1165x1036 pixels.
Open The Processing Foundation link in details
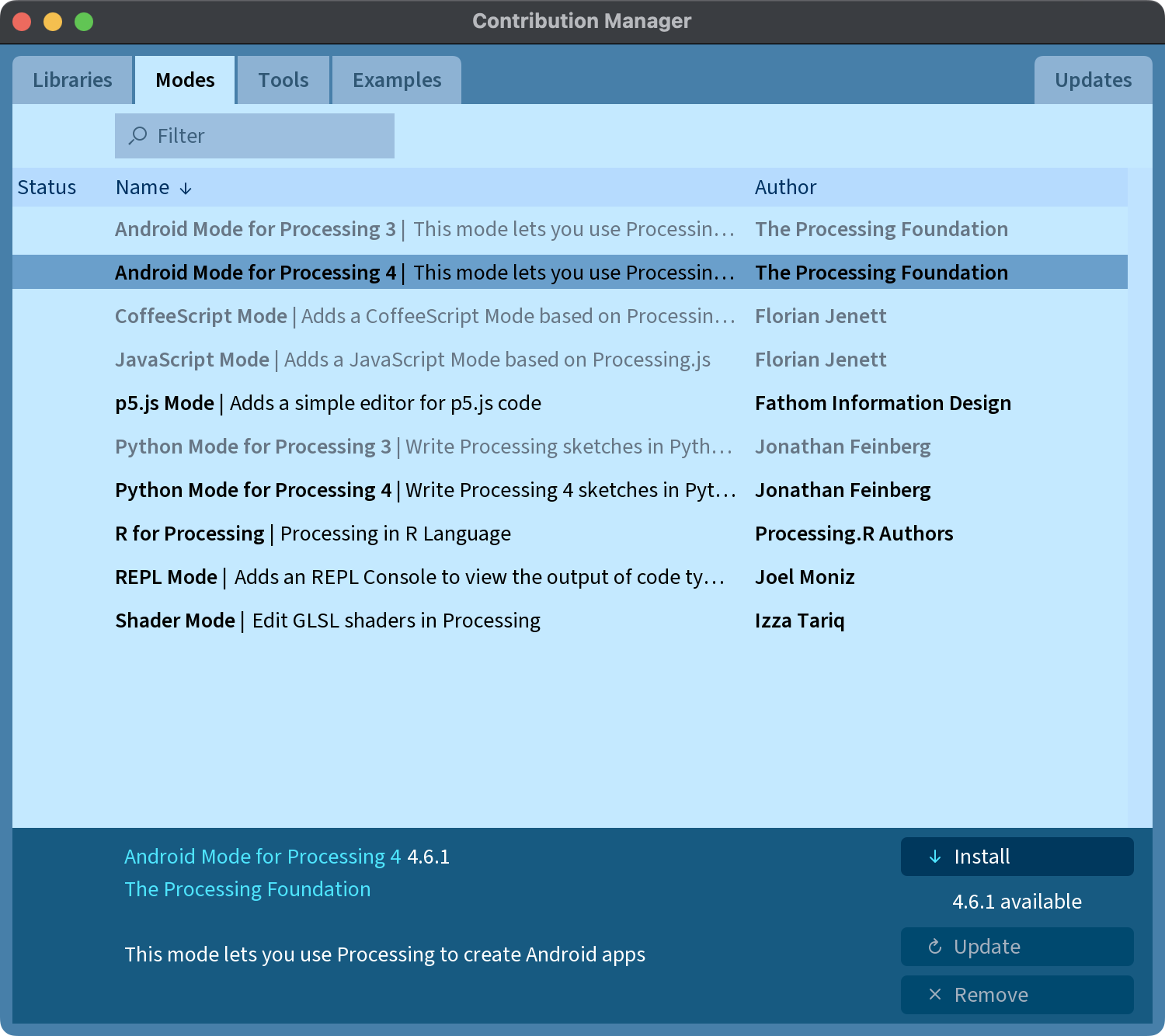click(x=248, y=889)
